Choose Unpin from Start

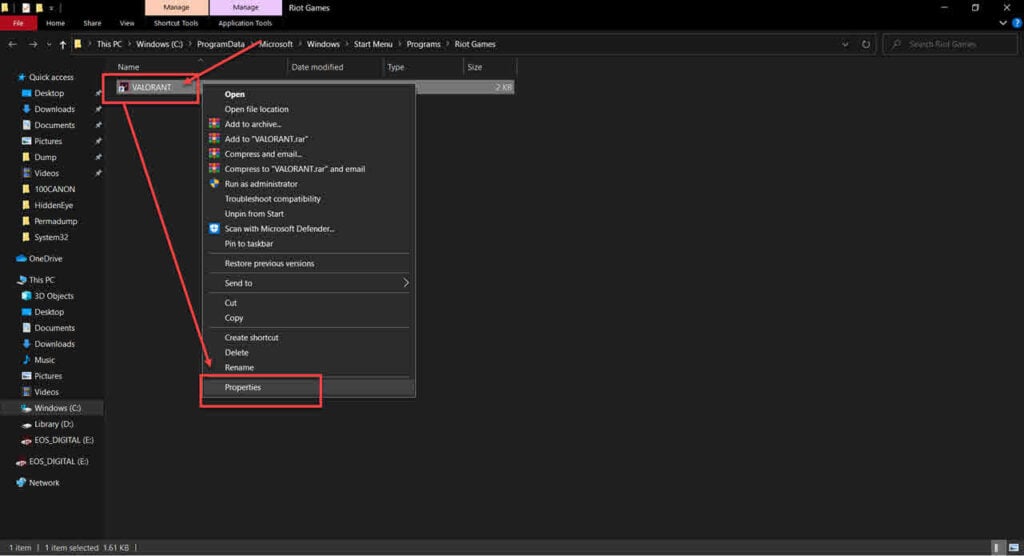pyautogui.click(x=254, y=214)
